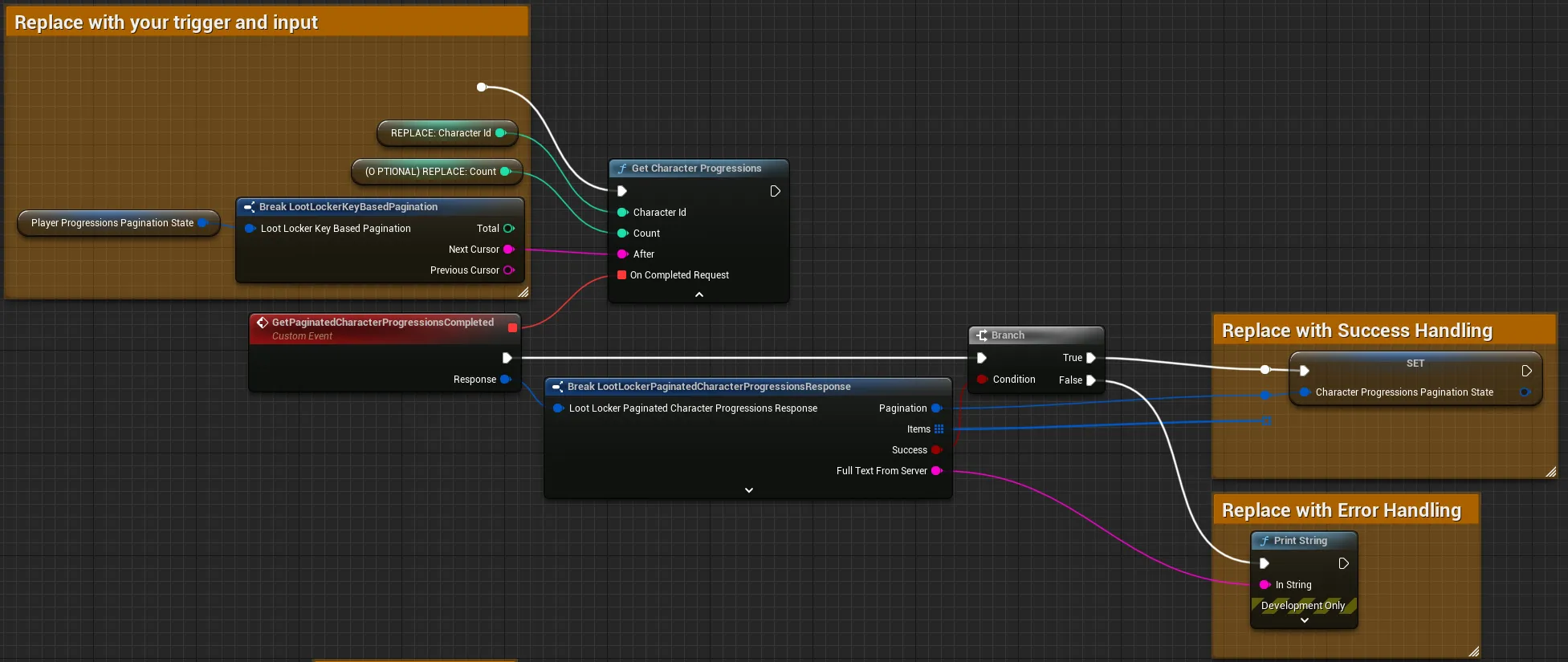The height and width of the screenshot is (662, 1568).
Task: Click the (OPTIONAL) REPLACE: Count output pin
Action: coord(506,172)
